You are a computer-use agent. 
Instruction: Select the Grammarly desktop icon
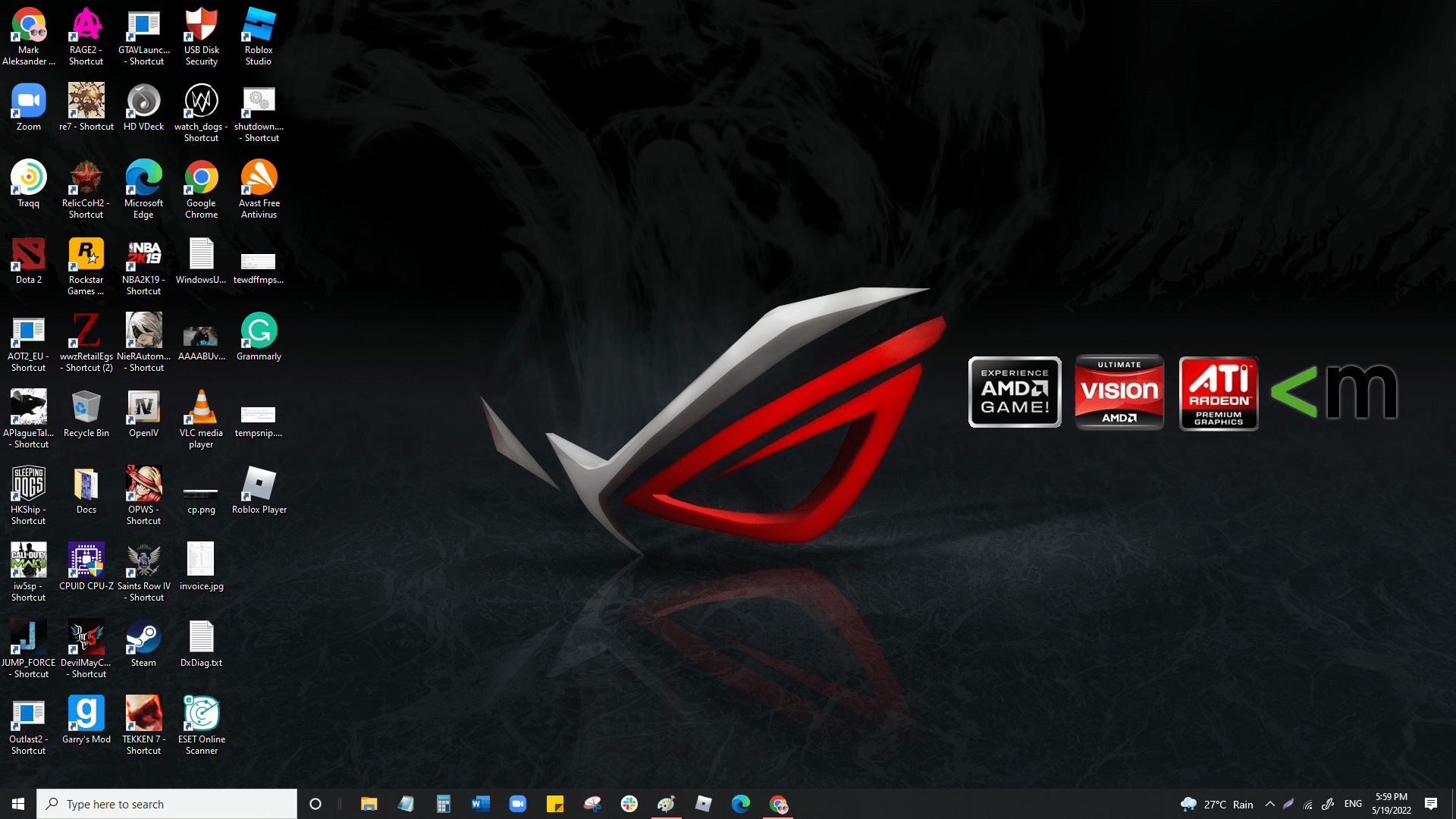(x=259, y=337)
